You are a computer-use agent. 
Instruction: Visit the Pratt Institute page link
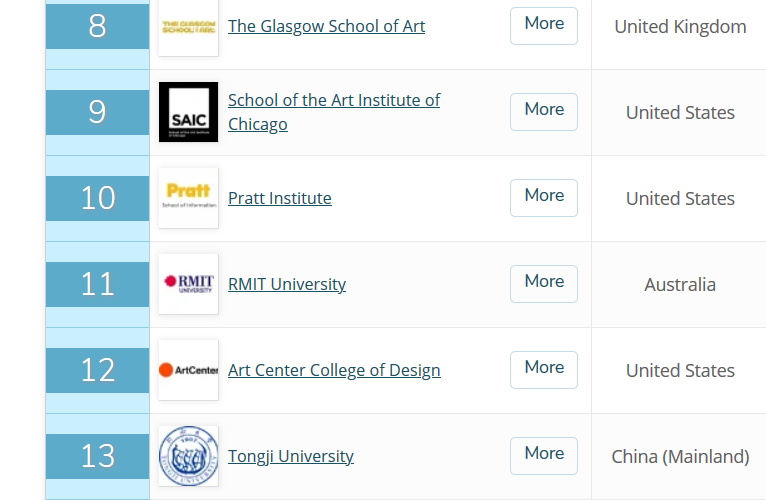(x=279, y=198)
